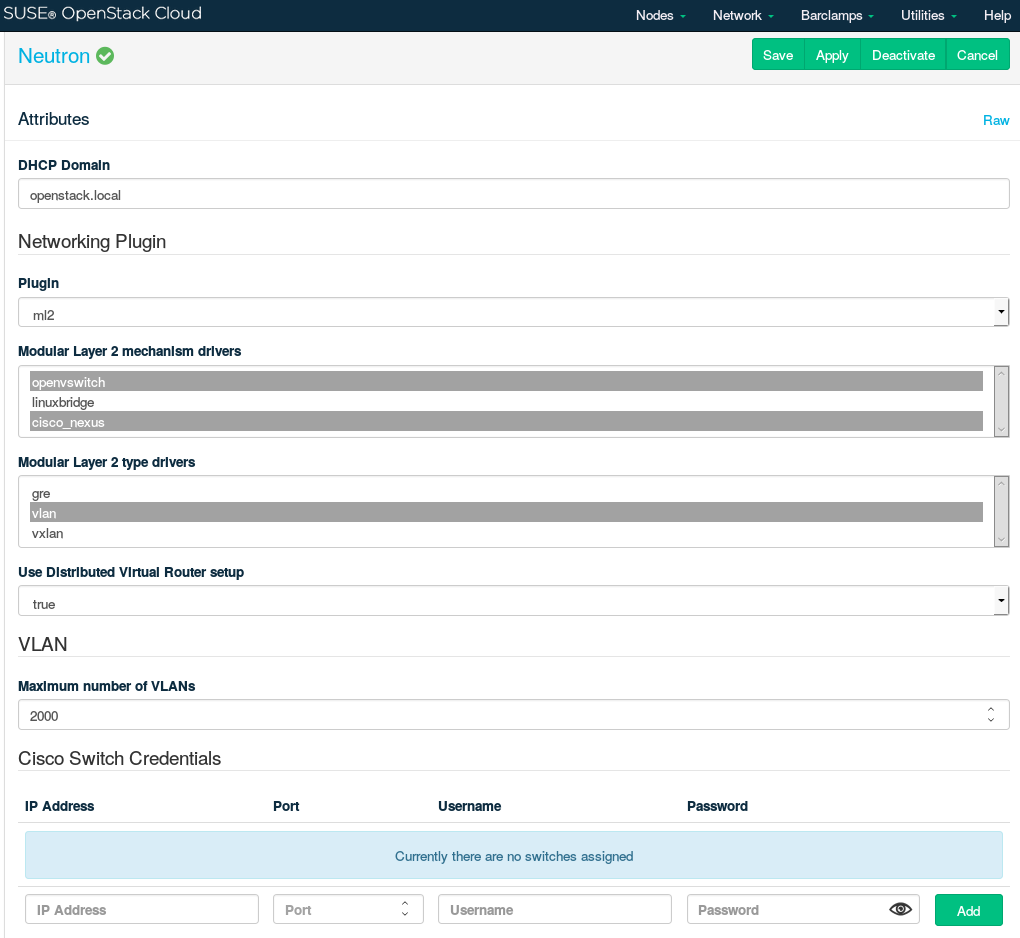Open the Barclamps menu
The height and width of the screenshot is (938, 1020).
[837, 16]
